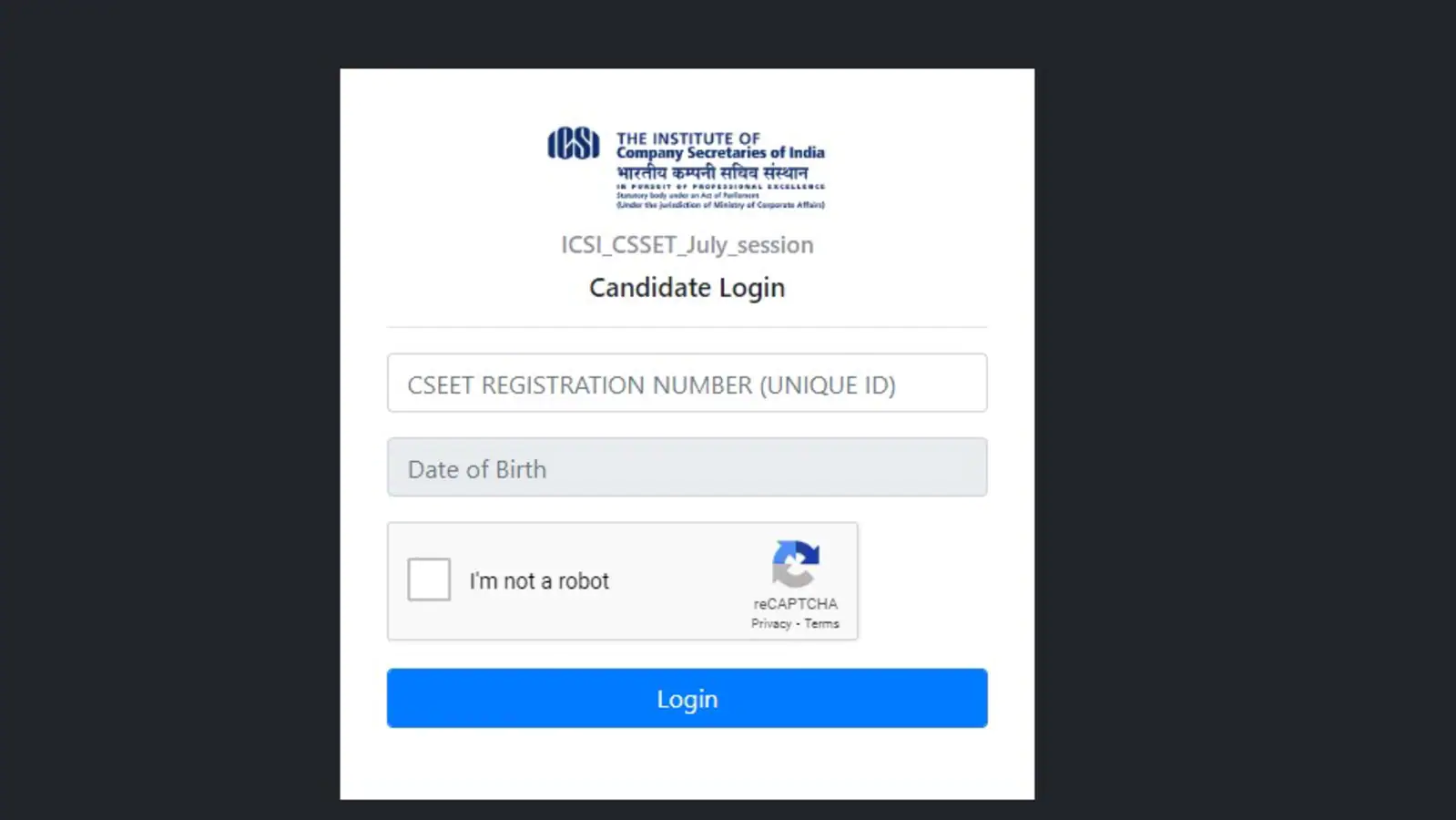Open the reCAPTCHA Privacy link
Screen dimensions: 1456x820
pyautogui.click(x=771, y=624)
